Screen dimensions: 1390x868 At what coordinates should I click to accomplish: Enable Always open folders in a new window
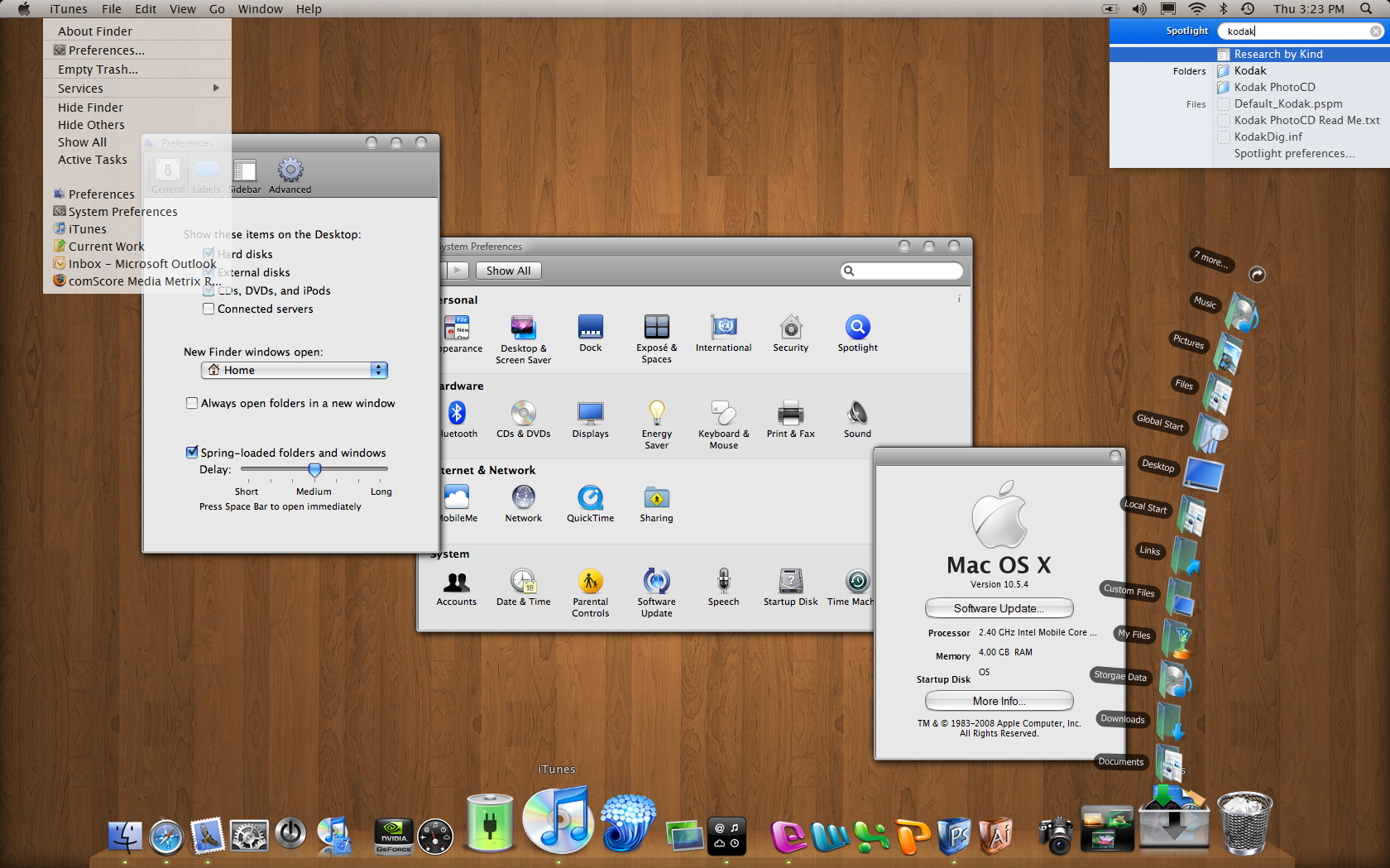192,403
